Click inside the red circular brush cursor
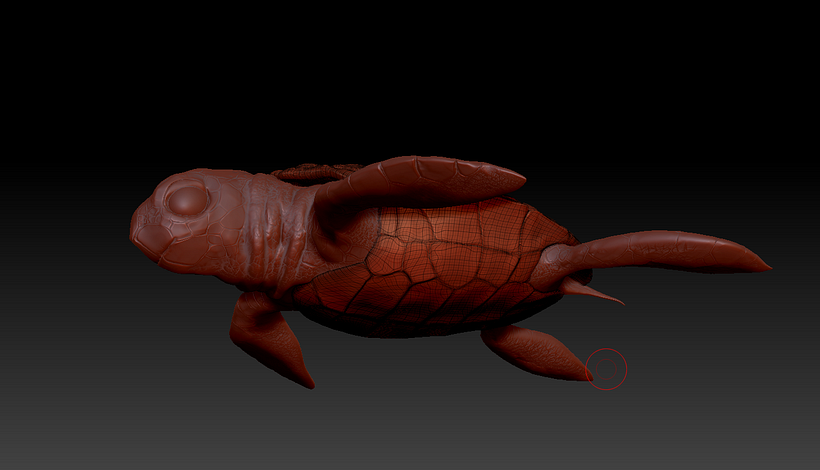Viewport: 820px width, 470px height. coord(606,369)
